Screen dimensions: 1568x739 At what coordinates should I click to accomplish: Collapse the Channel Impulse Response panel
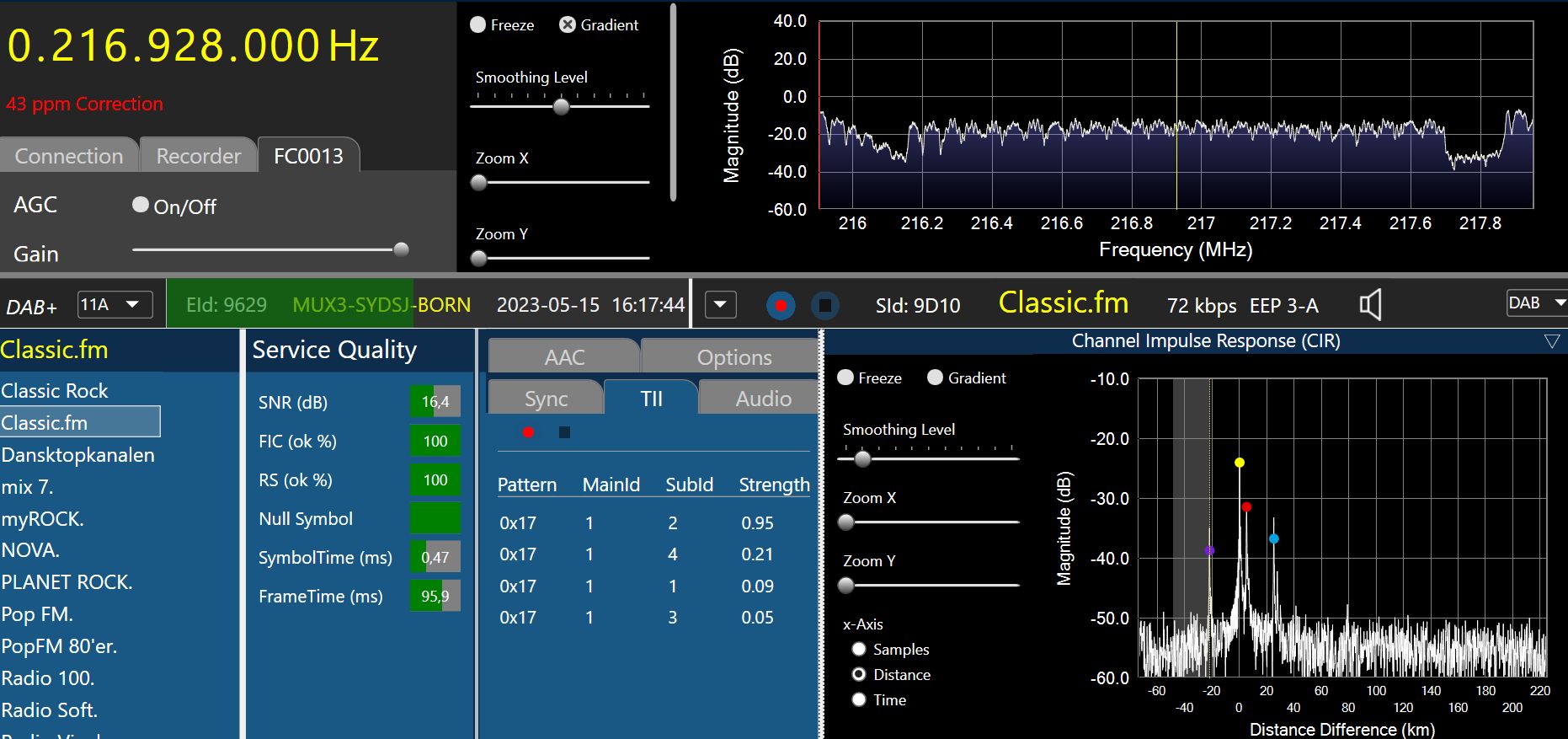[x=1551, y=341]
